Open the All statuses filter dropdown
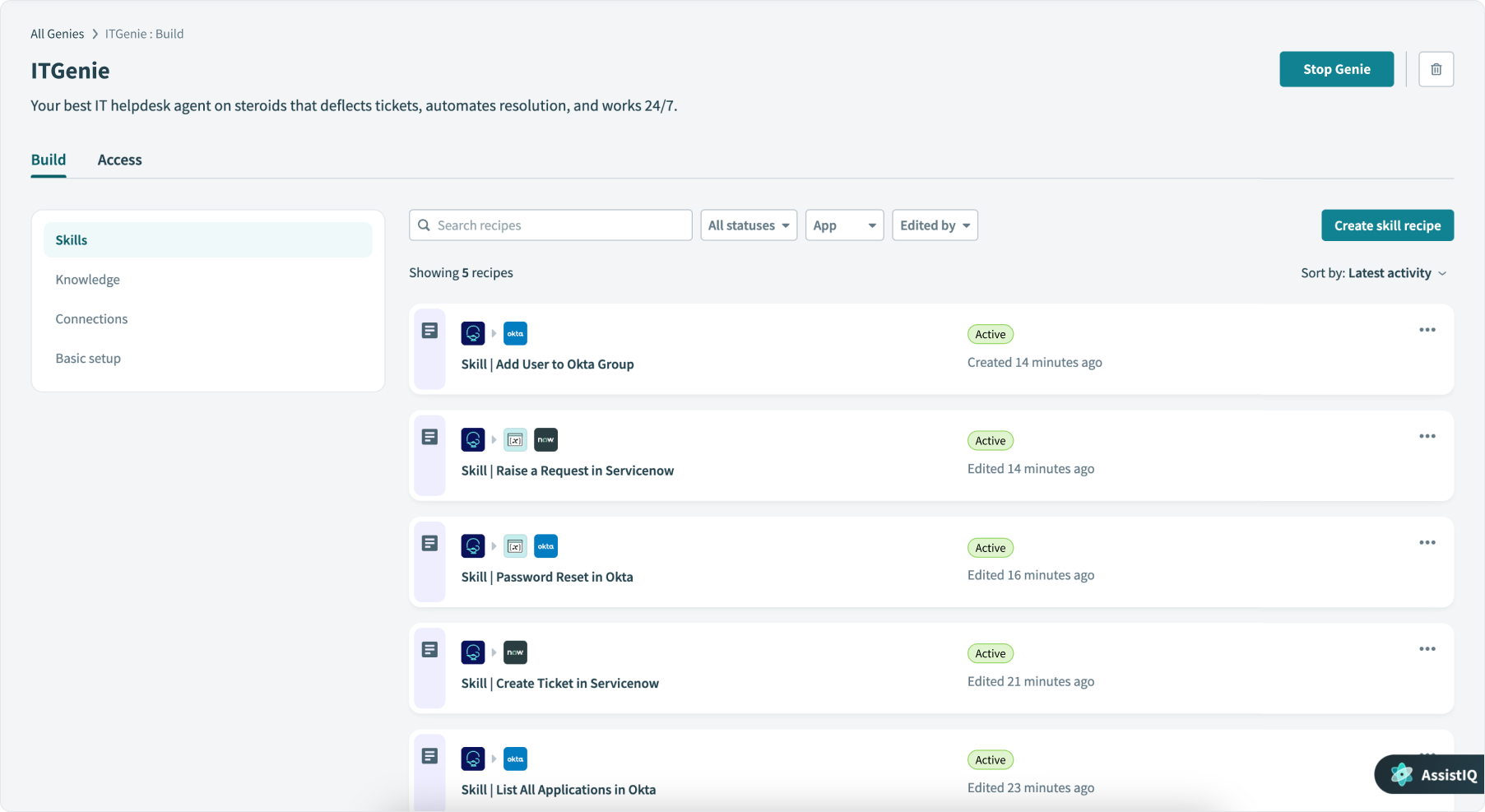 [x=748, y=225]
